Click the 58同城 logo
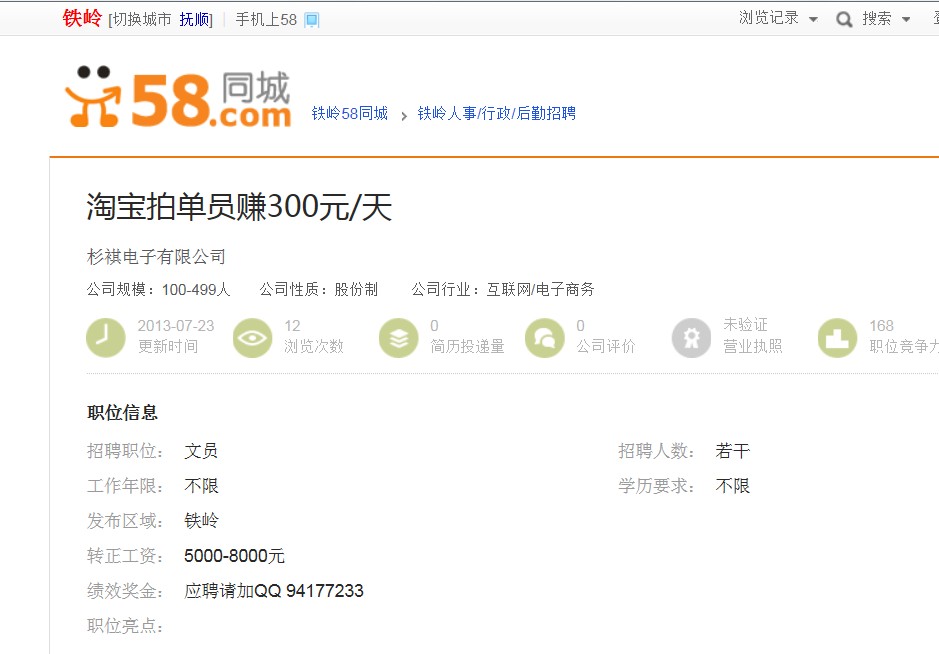Screen dimensions: 939x654 [x=178, y=97]
